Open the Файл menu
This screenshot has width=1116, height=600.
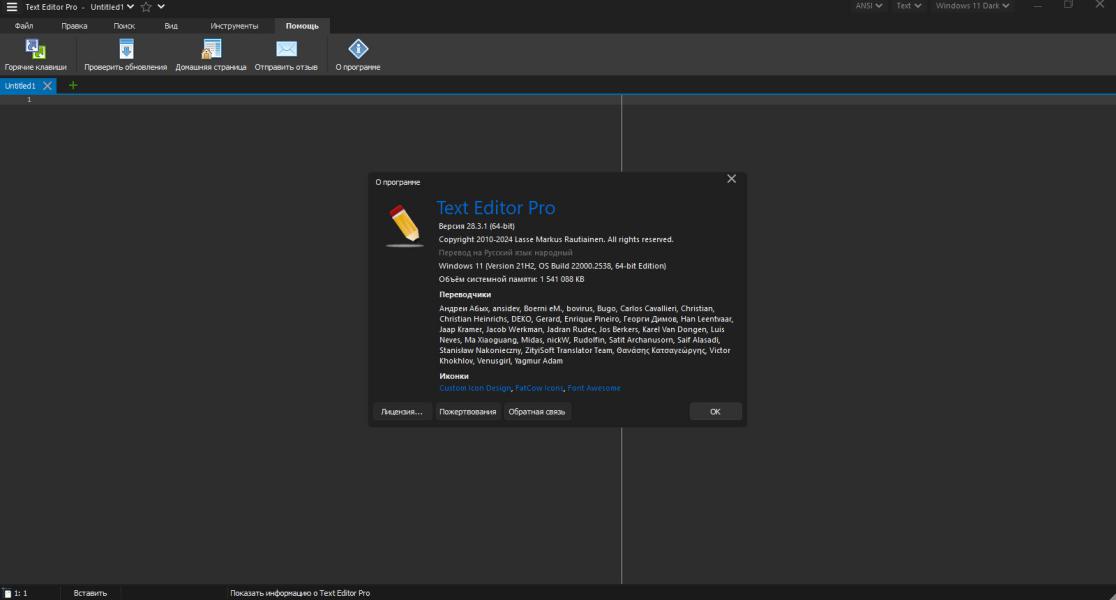23,26
